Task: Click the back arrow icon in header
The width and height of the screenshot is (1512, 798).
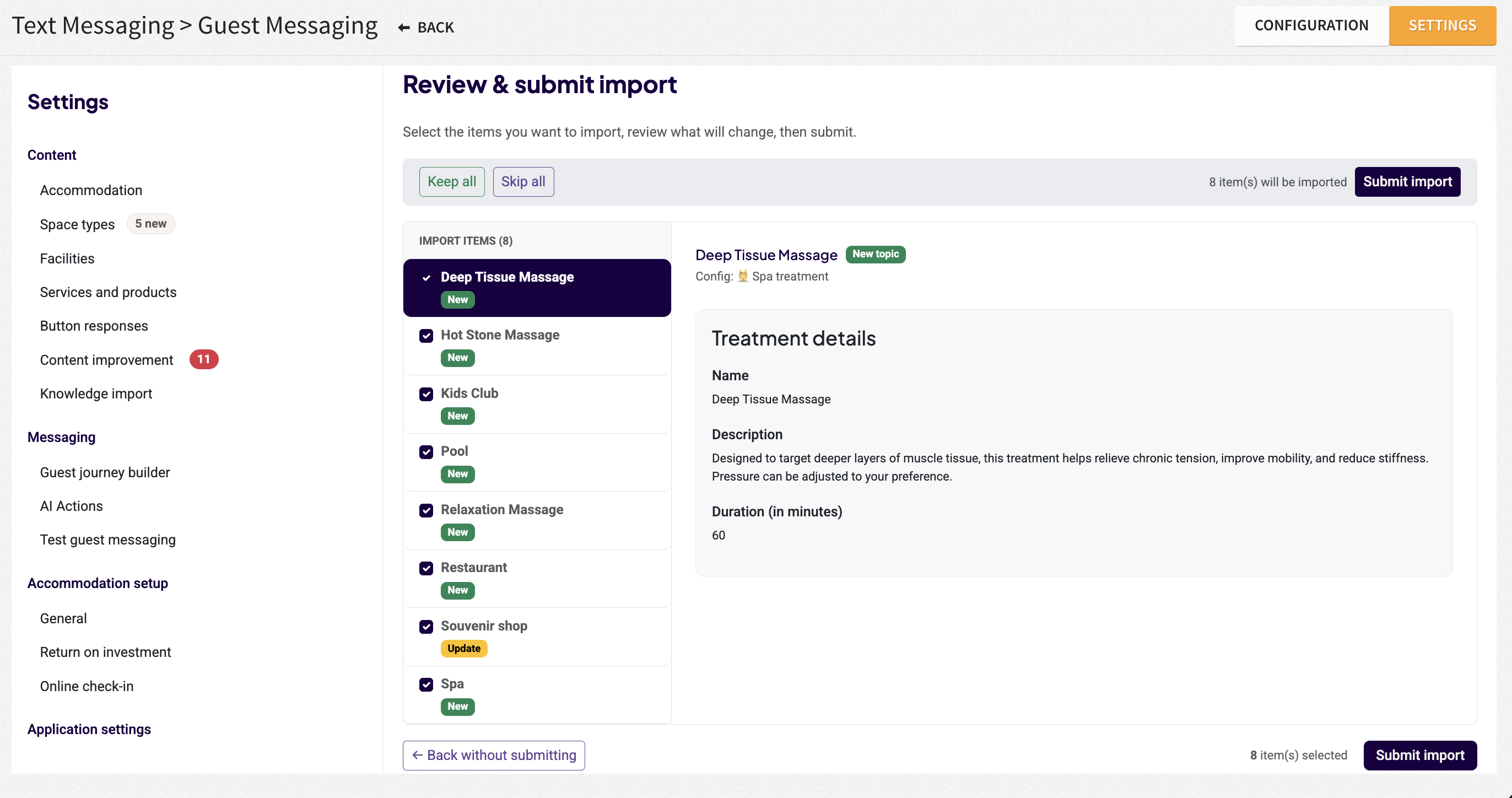Action: tap(404, 28)
